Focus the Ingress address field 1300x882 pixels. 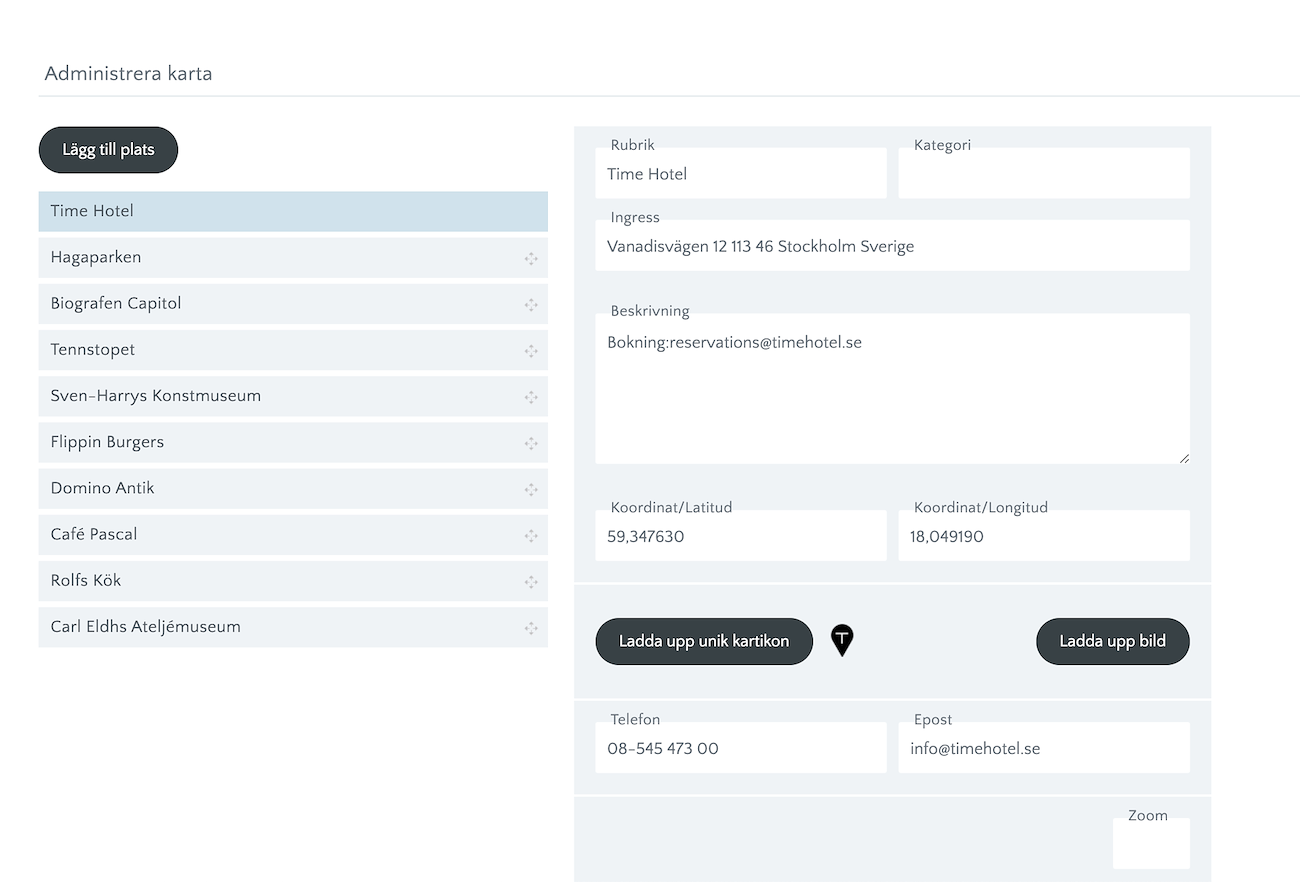(892, 247)
